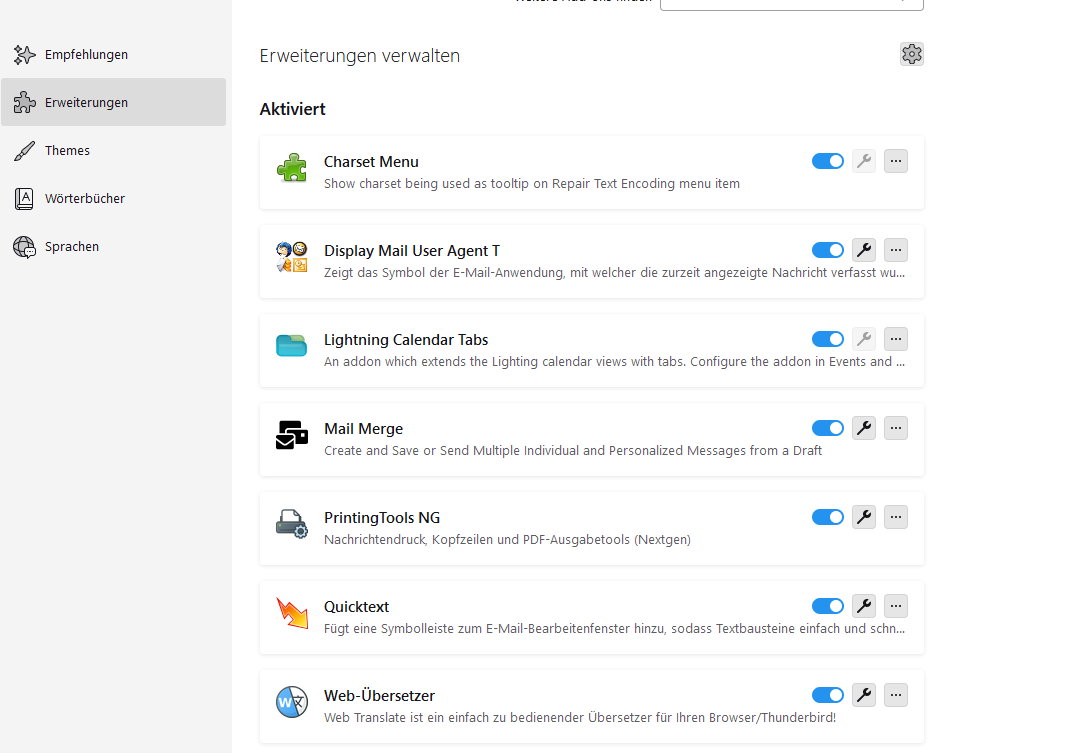Open more options for Charset Menu
The image size is (1066, 753).
coord(896,161)
